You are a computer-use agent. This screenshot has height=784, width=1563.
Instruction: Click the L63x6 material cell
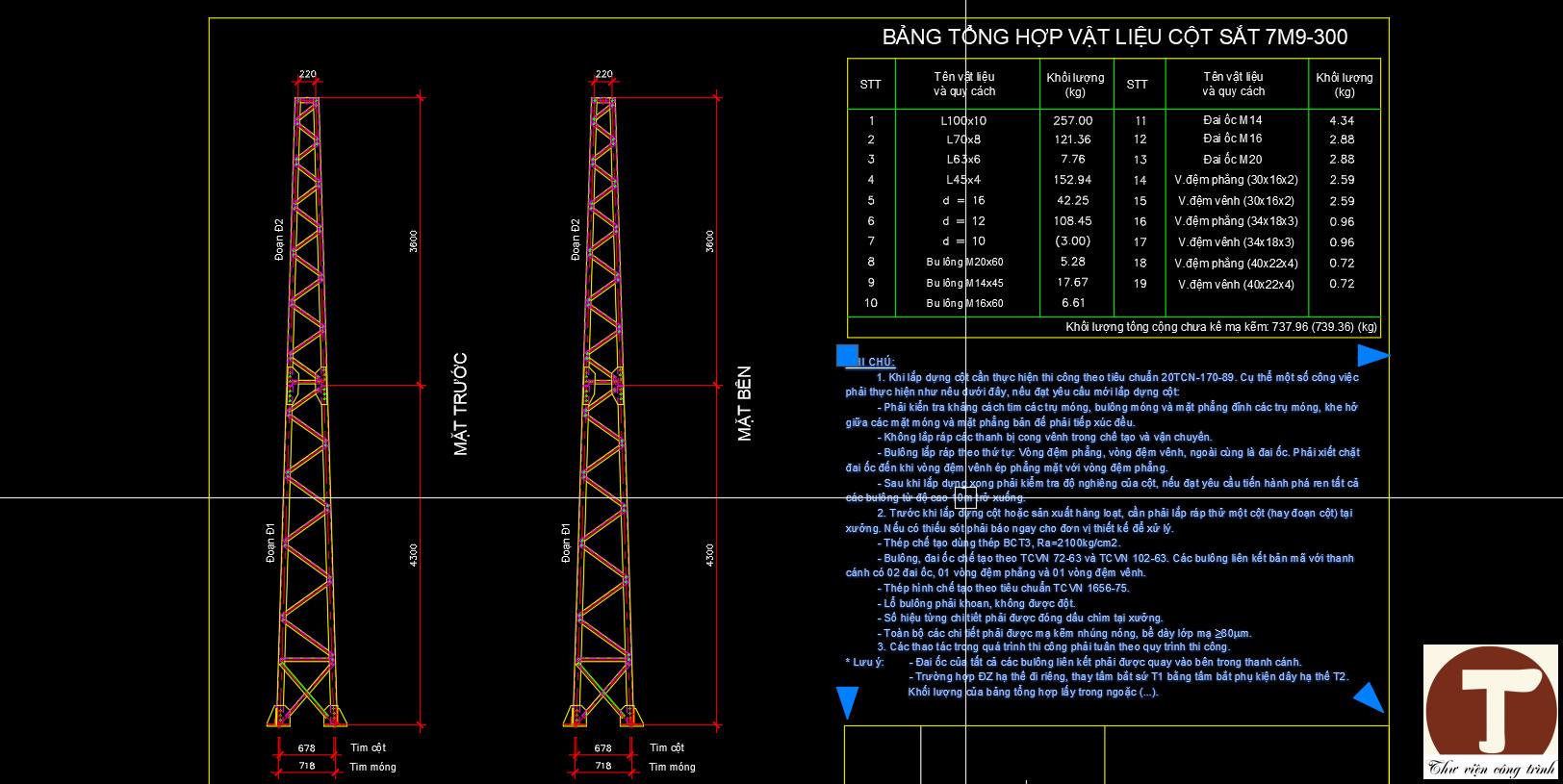963,160
